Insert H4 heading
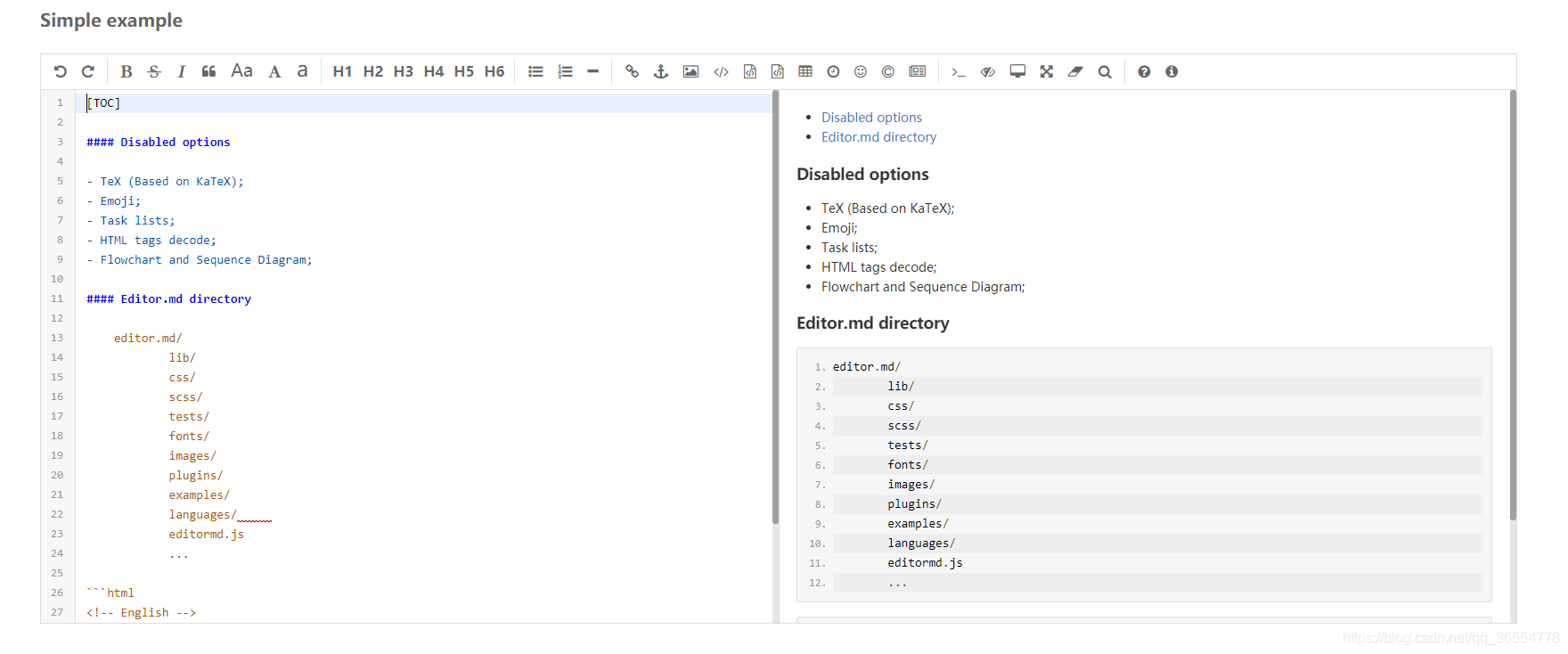Viewport: 1568px width, 654px height. tap(434, 71)
